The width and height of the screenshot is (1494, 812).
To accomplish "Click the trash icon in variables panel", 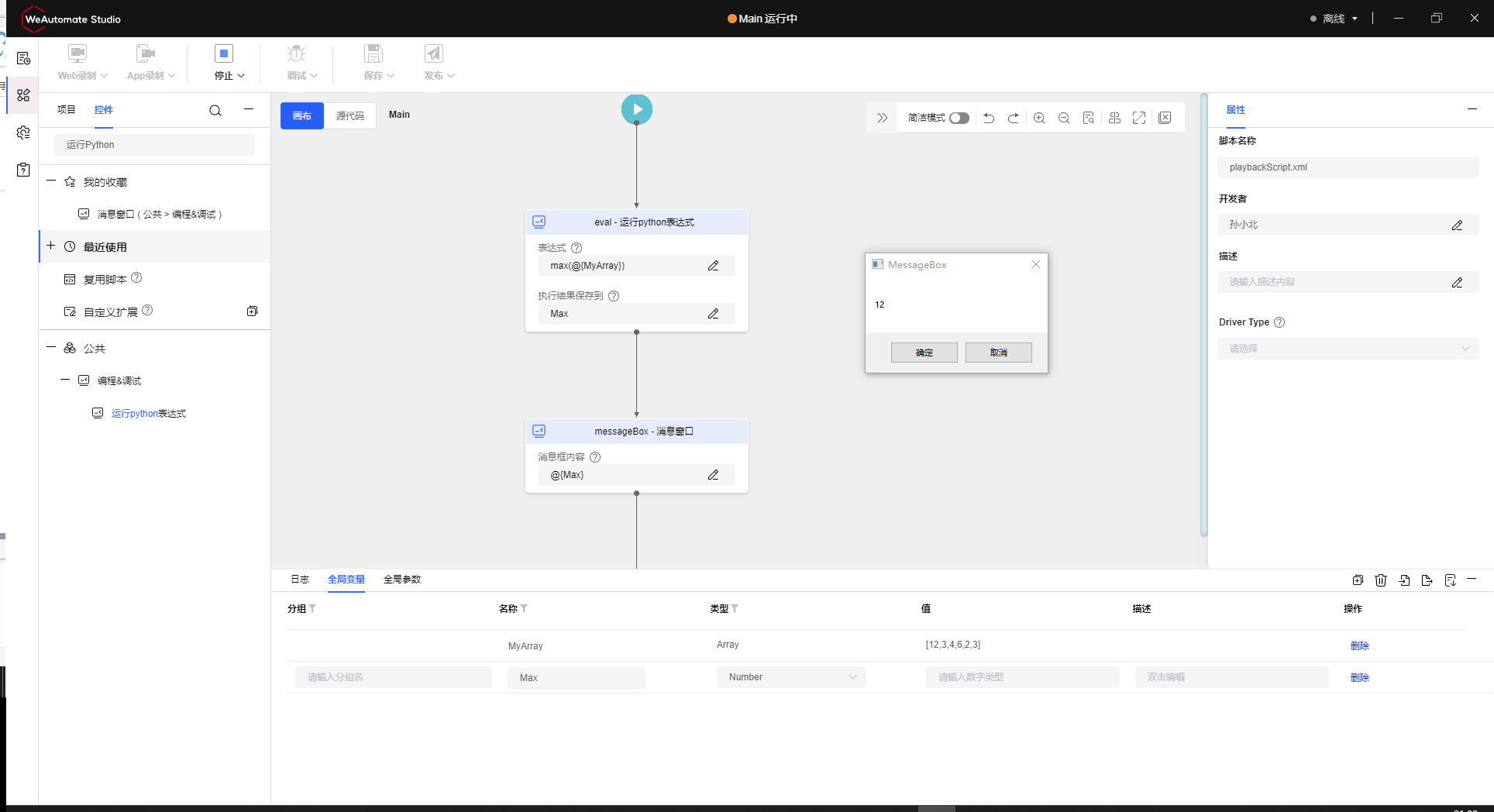I will (x=1381, y=580).
